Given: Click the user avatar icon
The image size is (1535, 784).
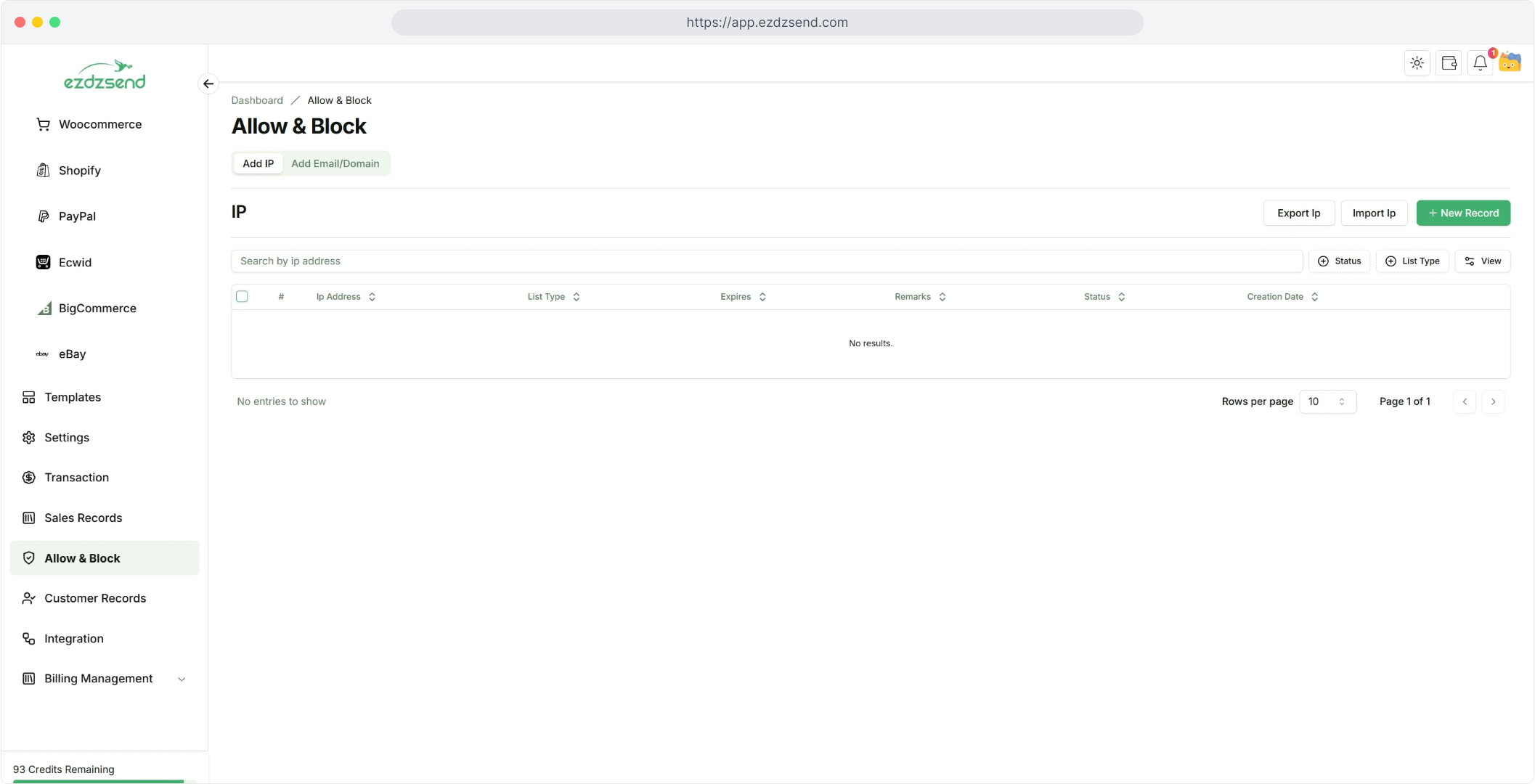Looking at the screenshot, I should (x=1510, y=62).
